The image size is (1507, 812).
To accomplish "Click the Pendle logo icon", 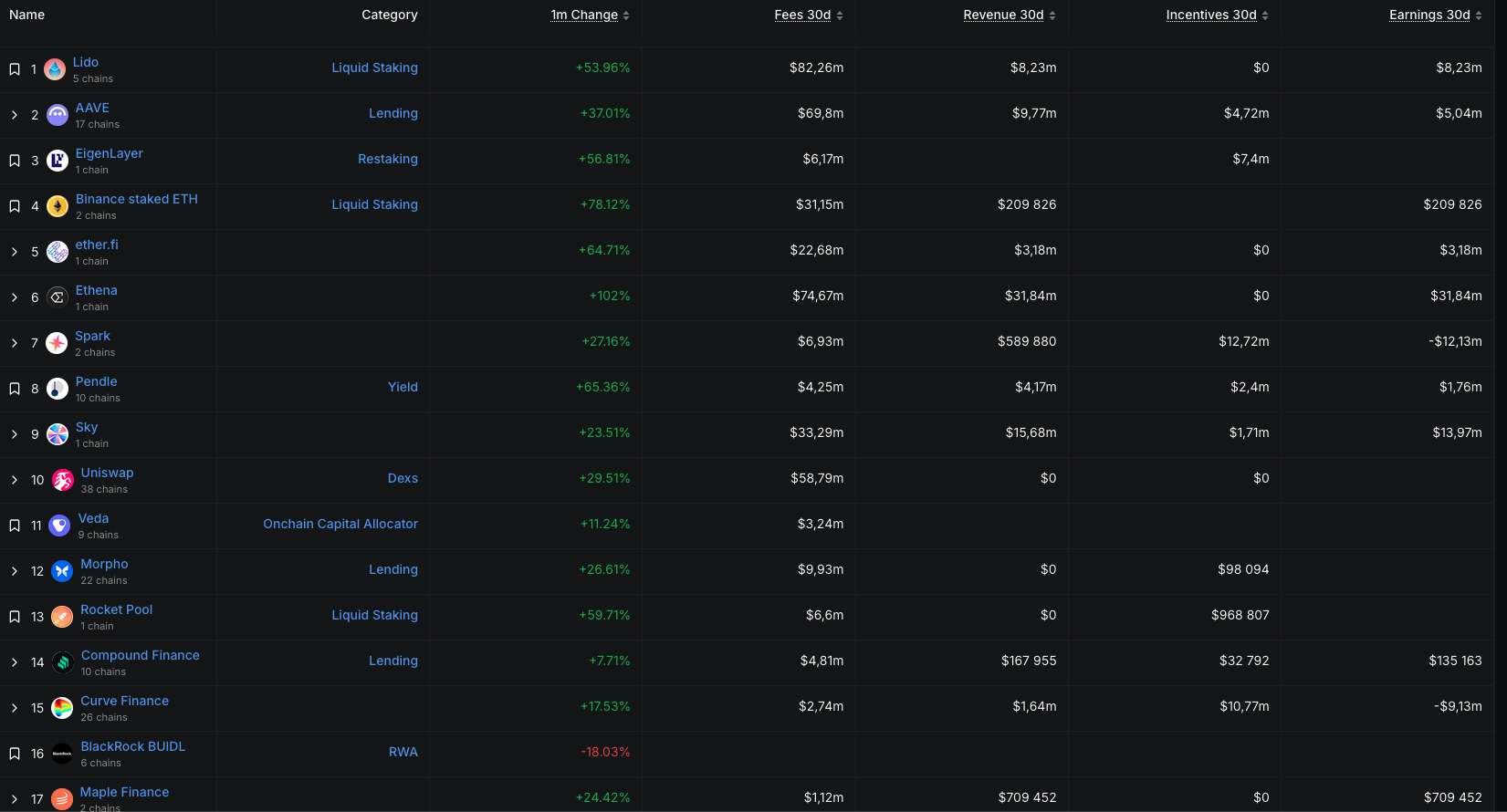I will tap(58, 389).
